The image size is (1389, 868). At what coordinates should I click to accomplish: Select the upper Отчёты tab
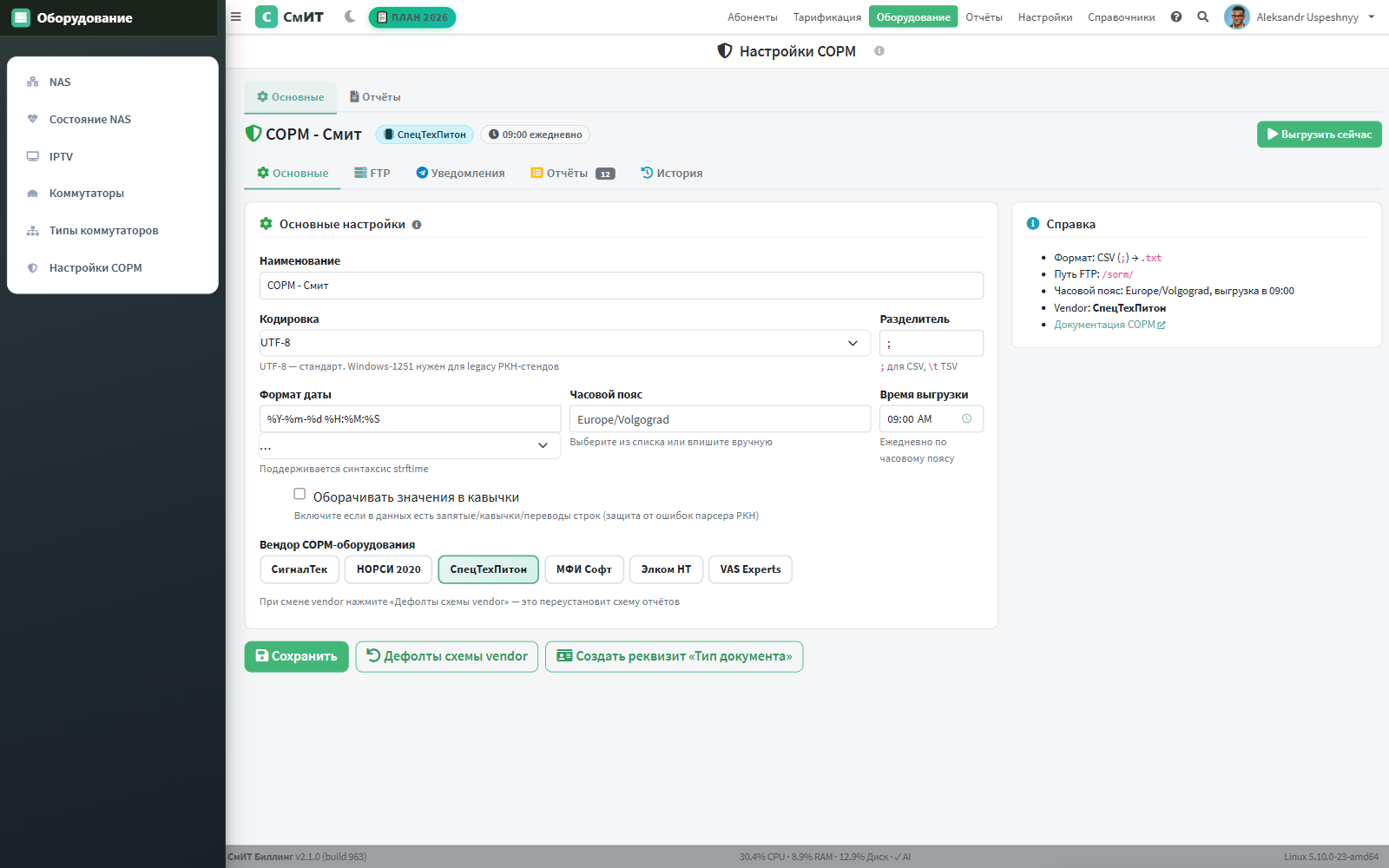[x=375, y=97]
